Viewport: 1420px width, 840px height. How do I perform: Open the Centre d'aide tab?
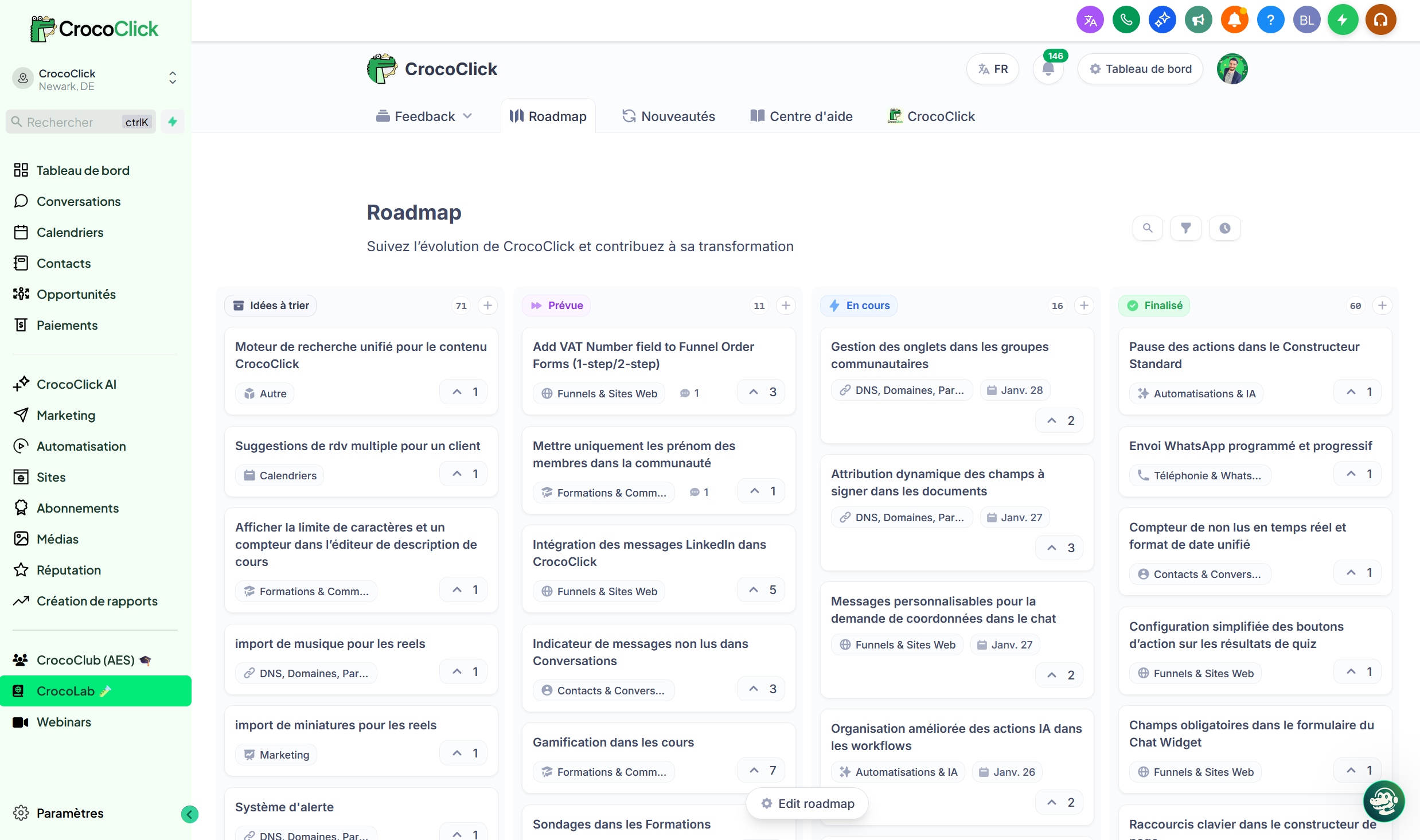[802, 116]
